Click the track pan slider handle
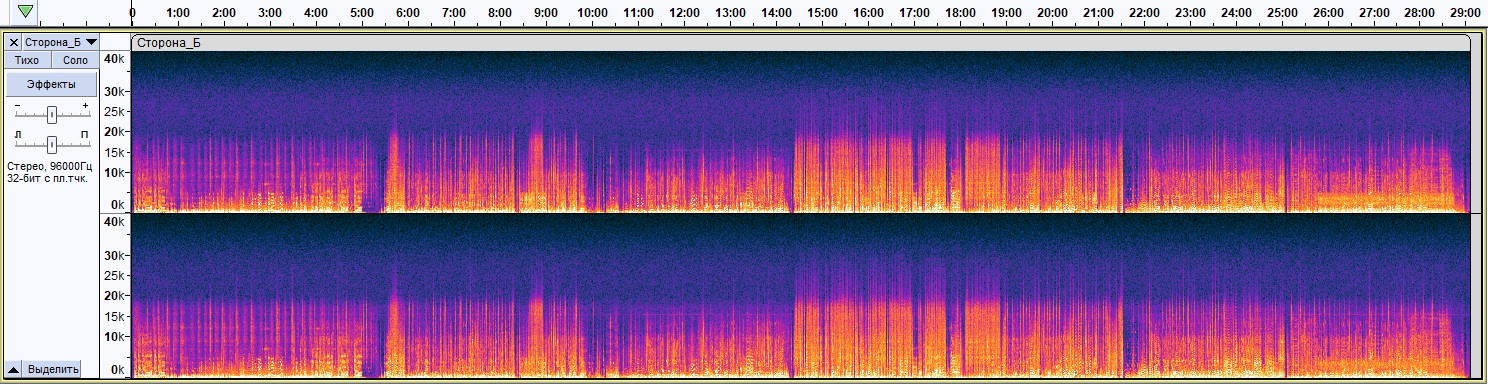Screen dimensions: 1488x384 click(x=51, y=144)
